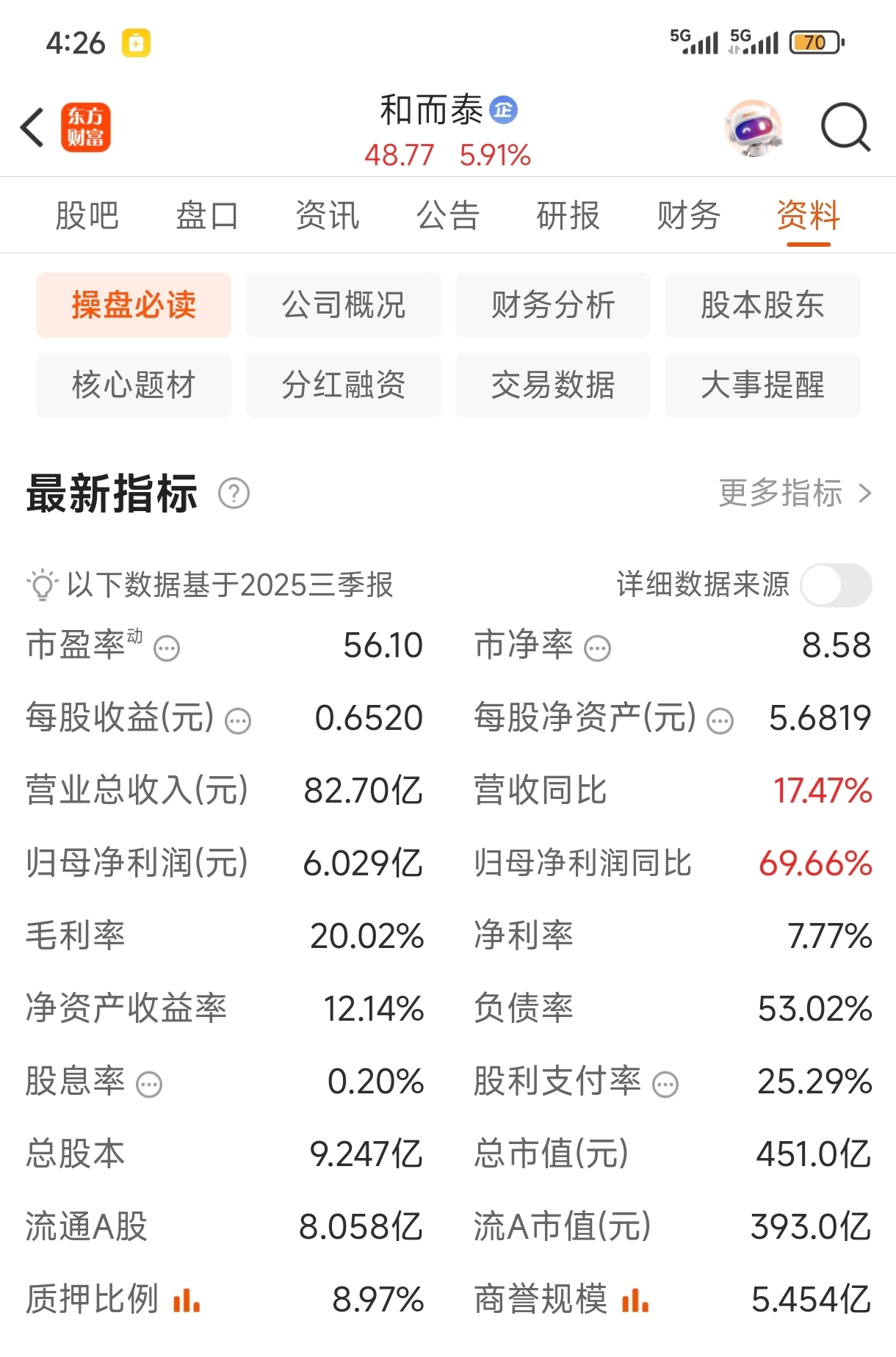Select the 公司概况 button

pyautogui.click(x=344, y=305)
